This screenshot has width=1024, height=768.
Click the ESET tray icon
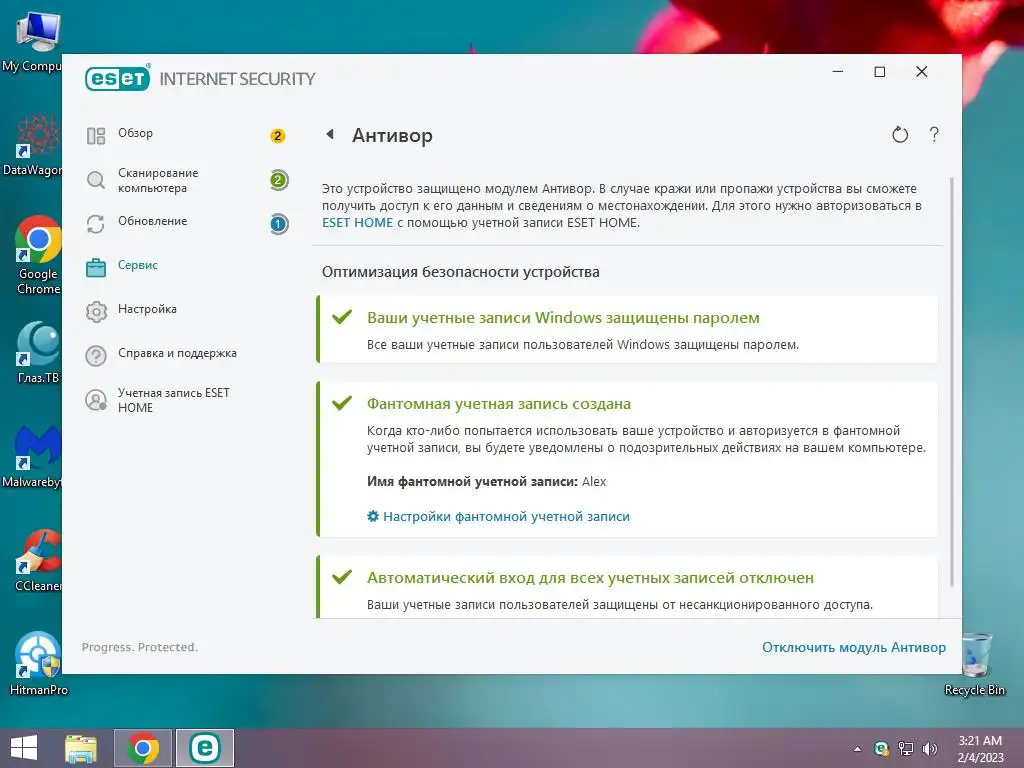[881, 749]
